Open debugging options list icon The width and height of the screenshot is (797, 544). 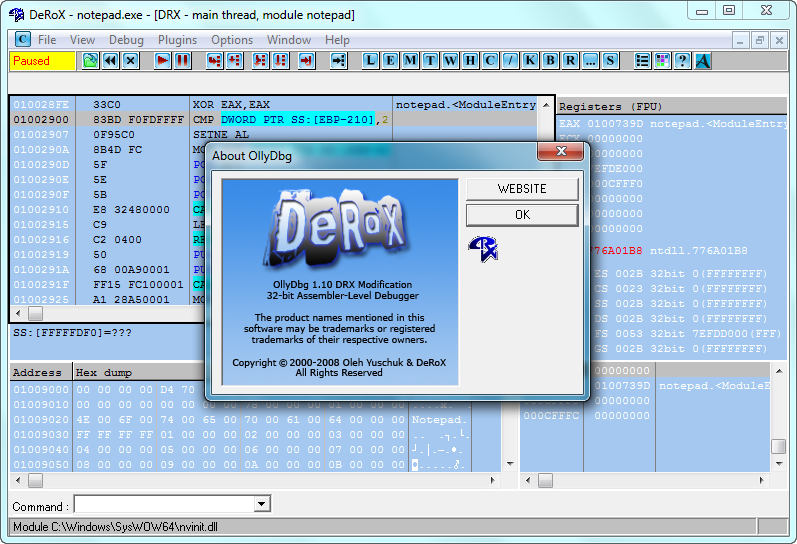click(x=642, y=61)
